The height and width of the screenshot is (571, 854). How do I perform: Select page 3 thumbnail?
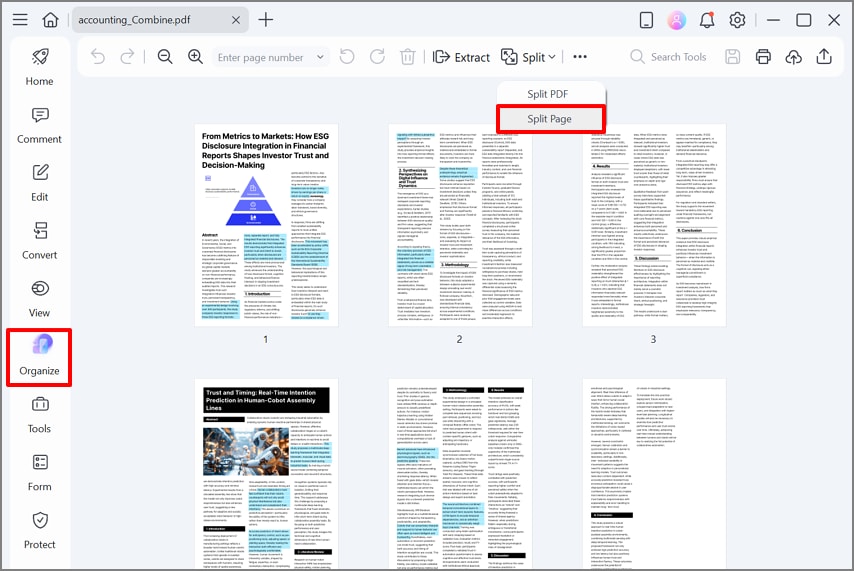pyautogui.click(x=654, y=226)
